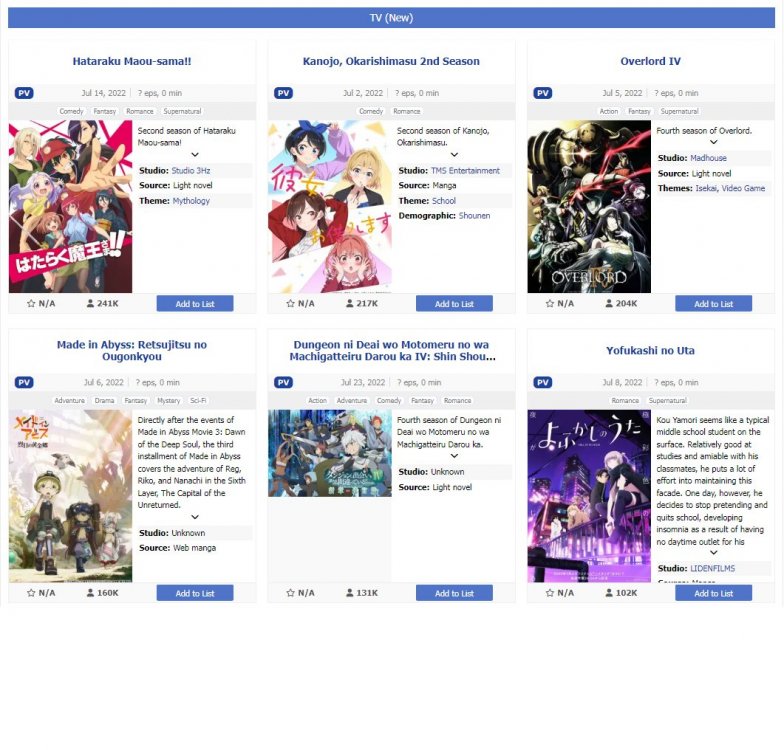Add Dungeon ni Deai IV to list

click(454, 593)
